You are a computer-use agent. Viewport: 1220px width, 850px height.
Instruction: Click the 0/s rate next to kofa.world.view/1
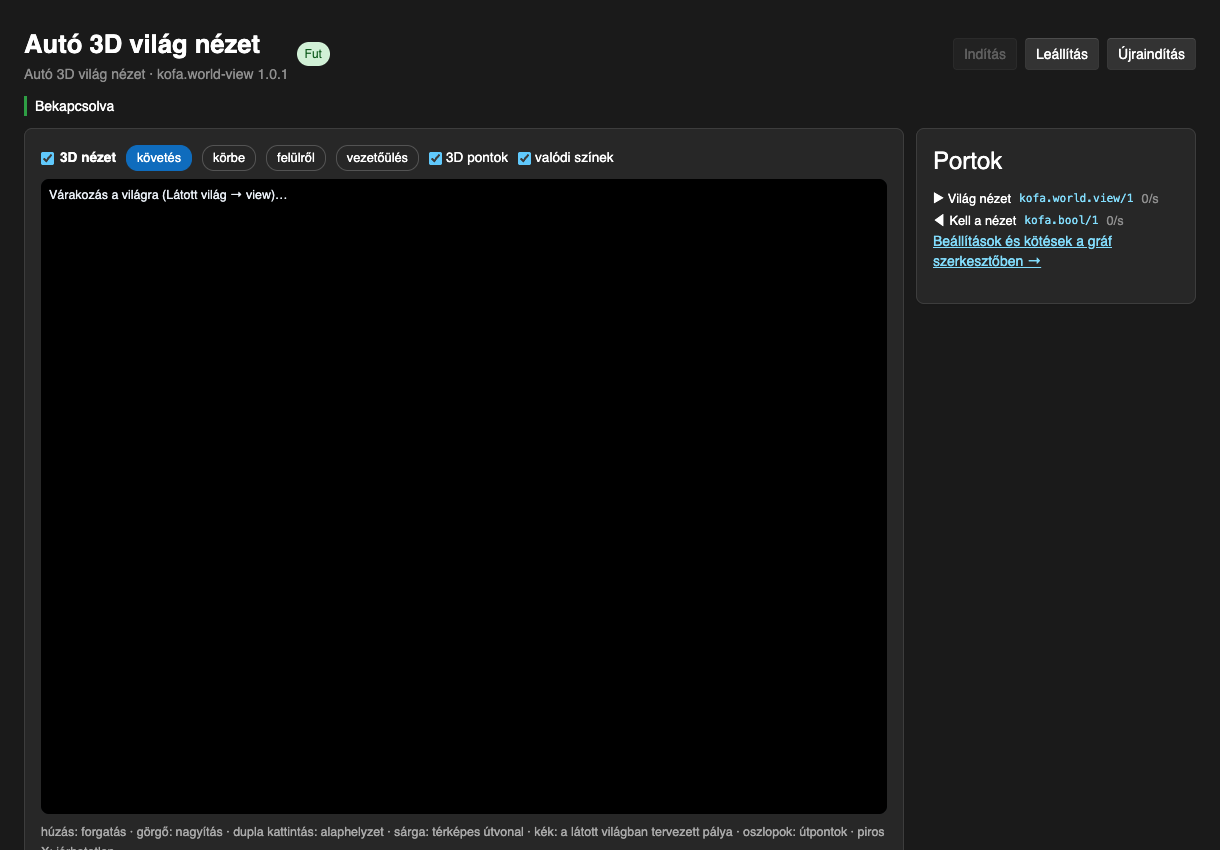tap(1150, 199)
